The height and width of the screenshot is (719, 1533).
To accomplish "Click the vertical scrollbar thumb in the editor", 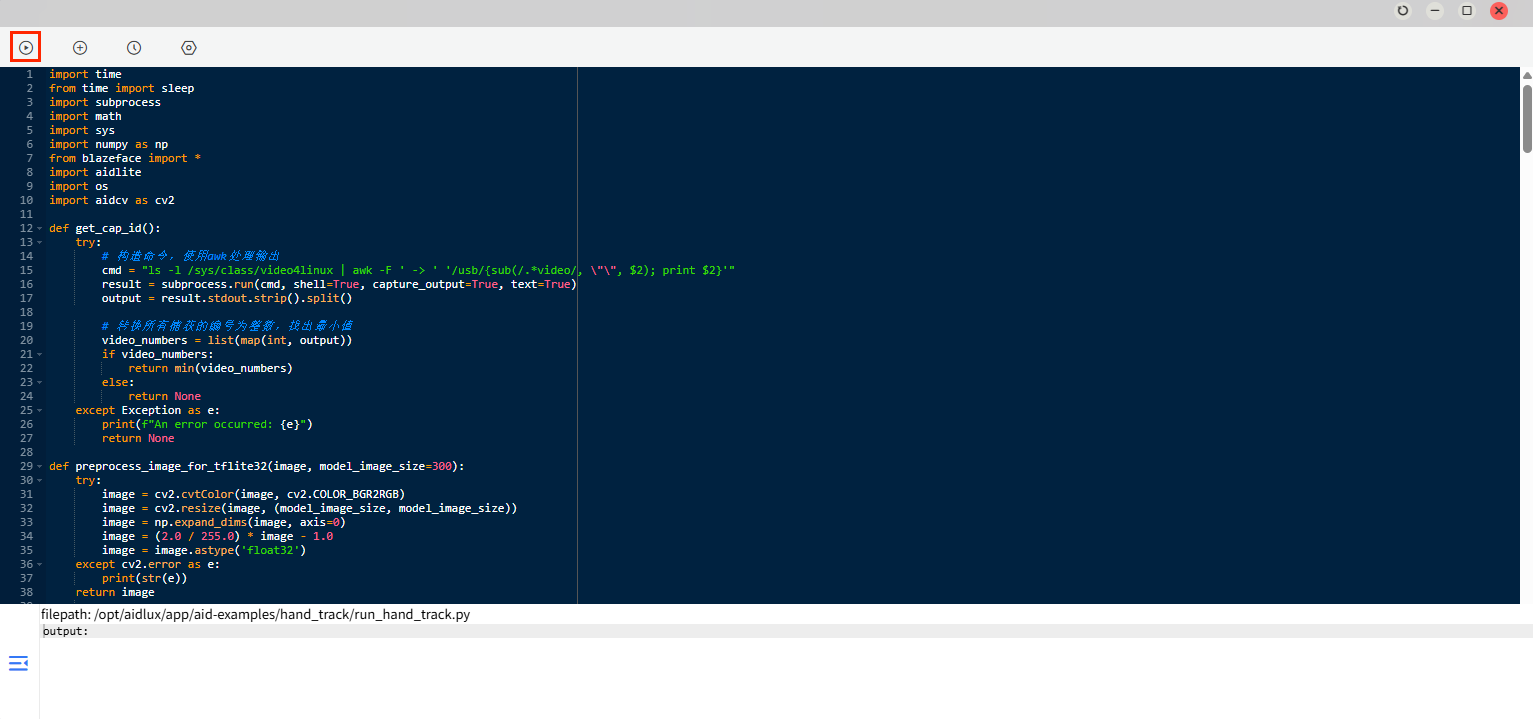I will (1527, 118).
